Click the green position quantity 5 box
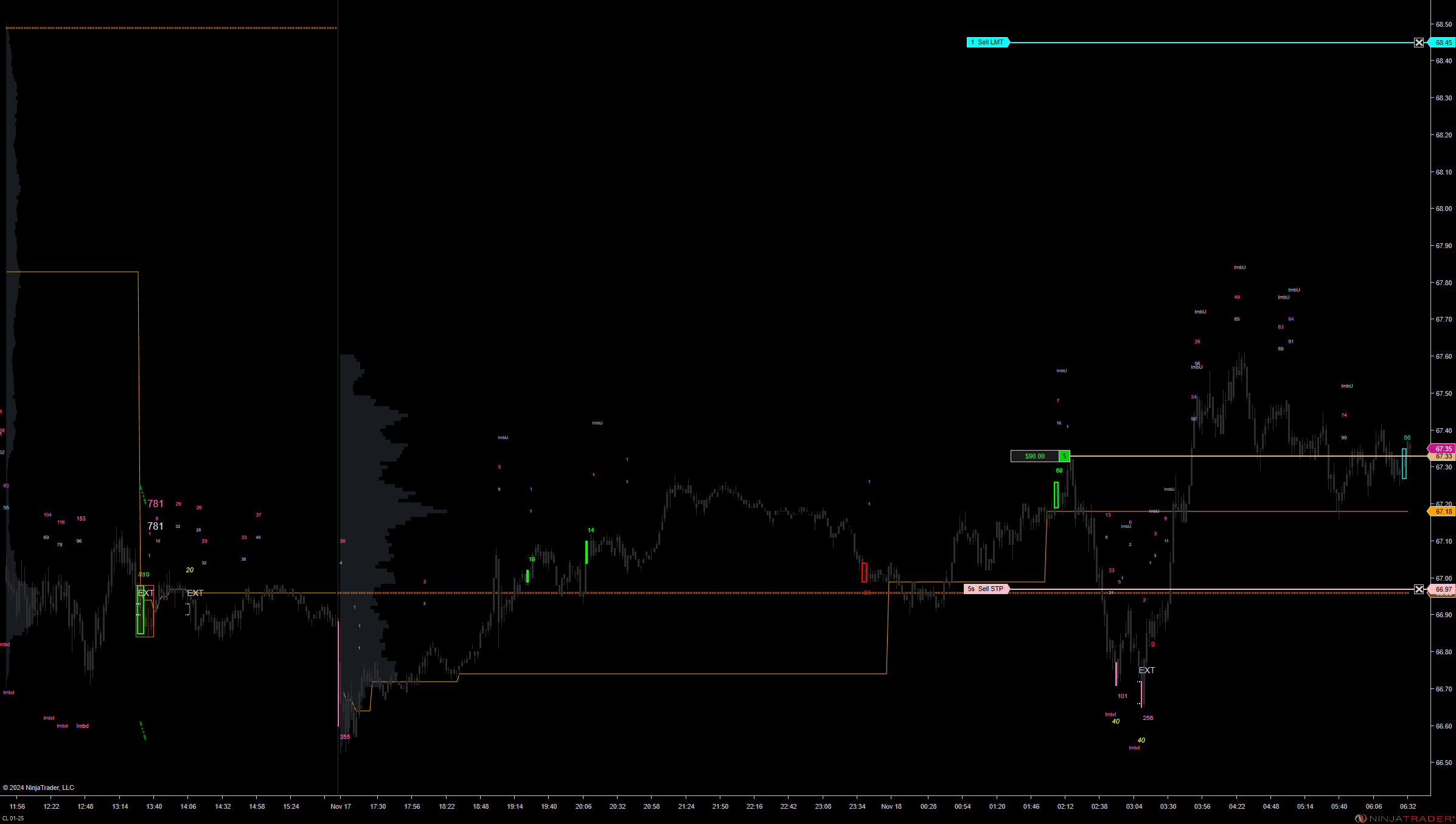 (x=1064, y=456)
